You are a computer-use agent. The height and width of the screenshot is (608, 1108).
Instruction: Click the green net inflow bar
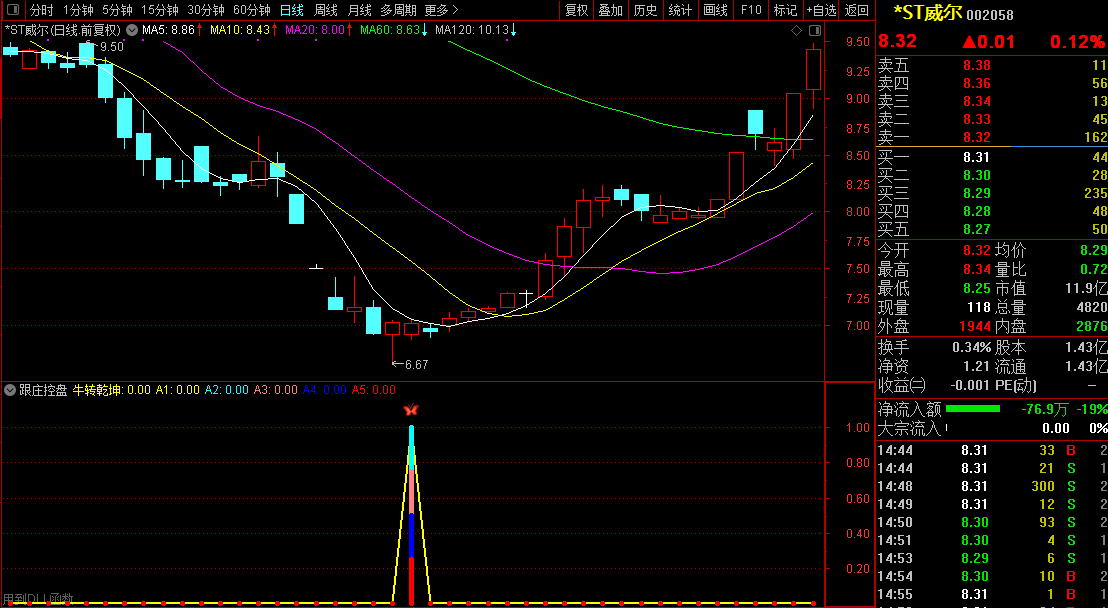coord(972,409)
